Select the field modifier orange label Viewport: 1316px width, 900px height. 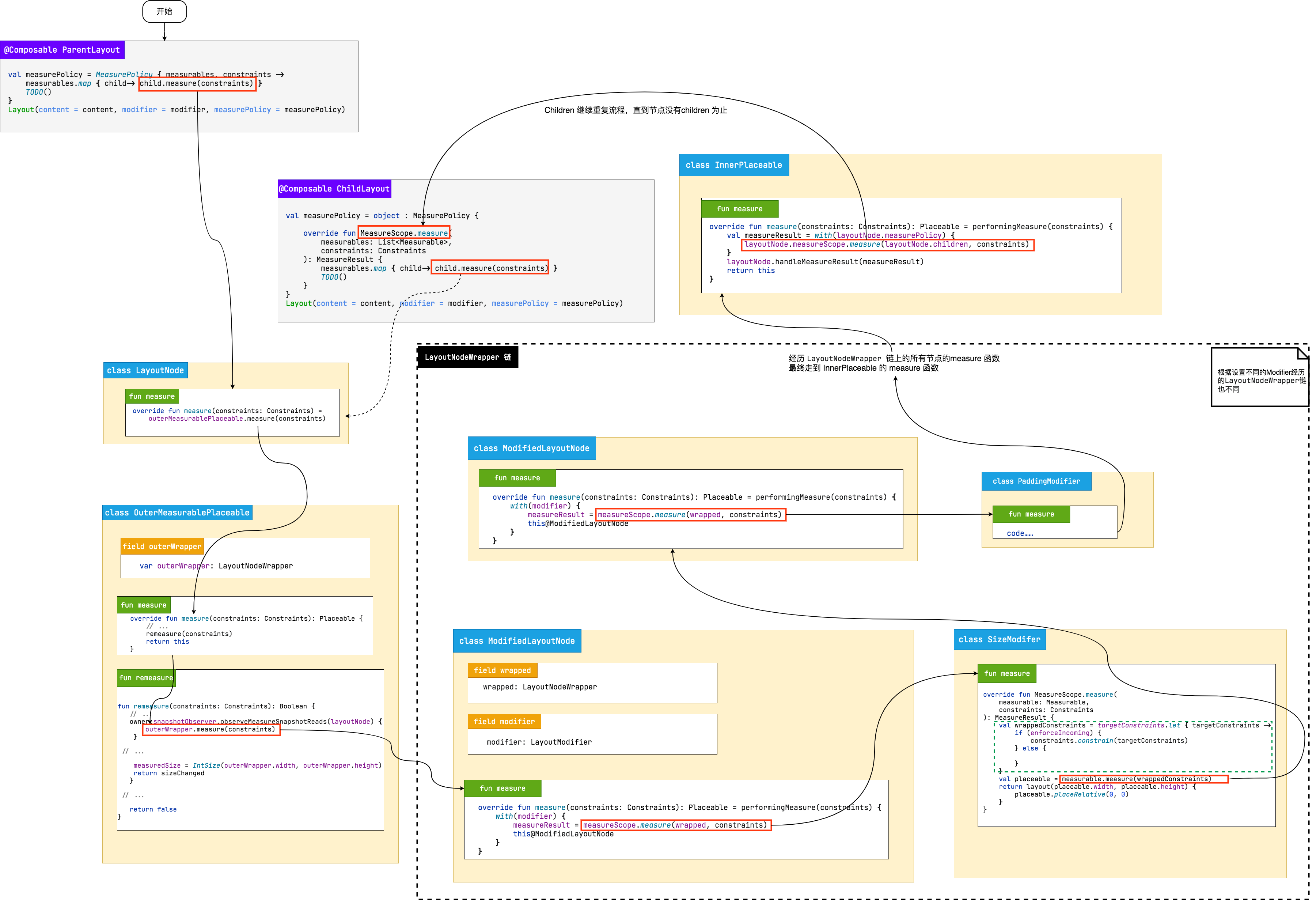(504, 722)
